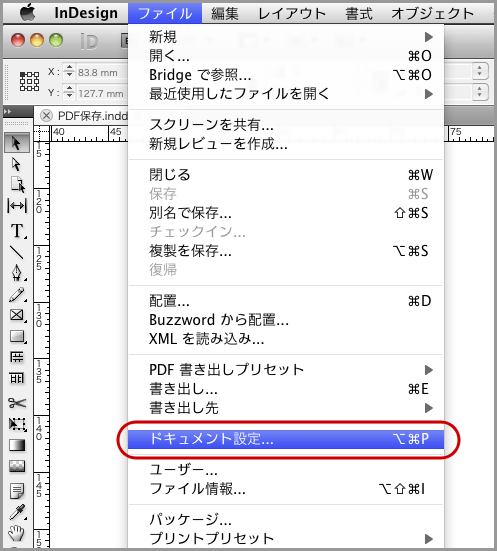Select the Note tool
Viewport: 497px width, 551px height.
(x=17, y=491)
